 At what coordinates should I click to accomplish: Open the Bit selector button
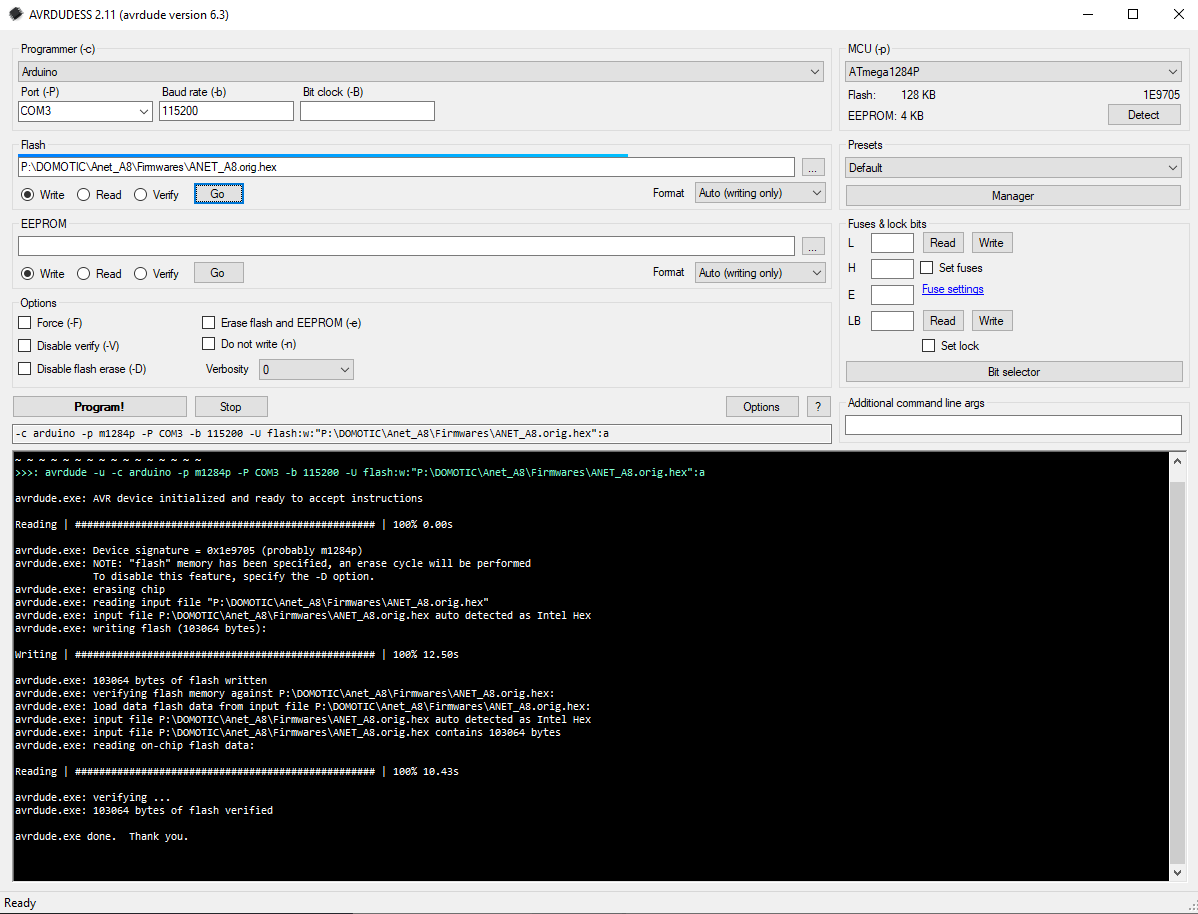click(x=1014, y=371)
